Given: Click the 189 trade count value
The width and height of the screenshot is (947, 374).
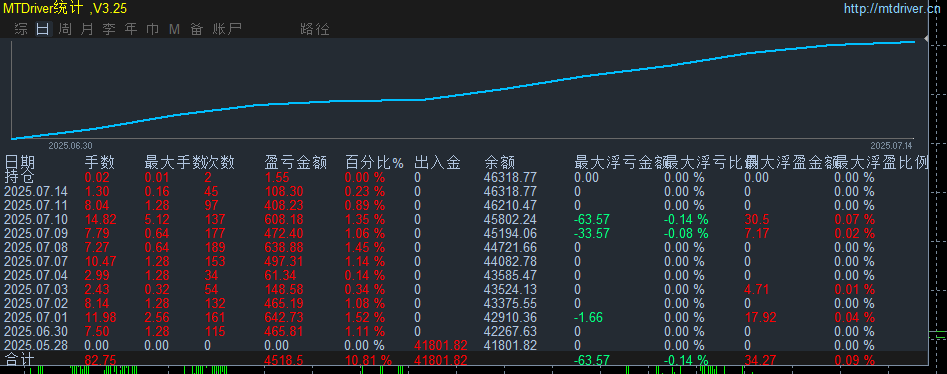Looking at the screenshot, I should coord(214,247).
